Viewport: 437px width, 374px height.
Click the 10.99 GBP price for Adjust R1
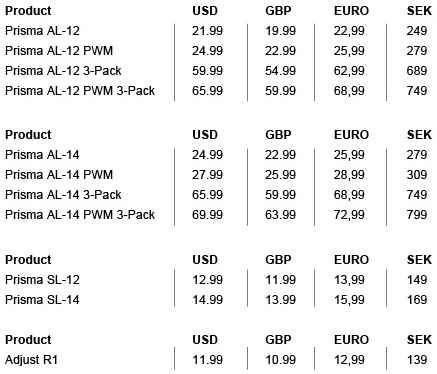(280, 360)
